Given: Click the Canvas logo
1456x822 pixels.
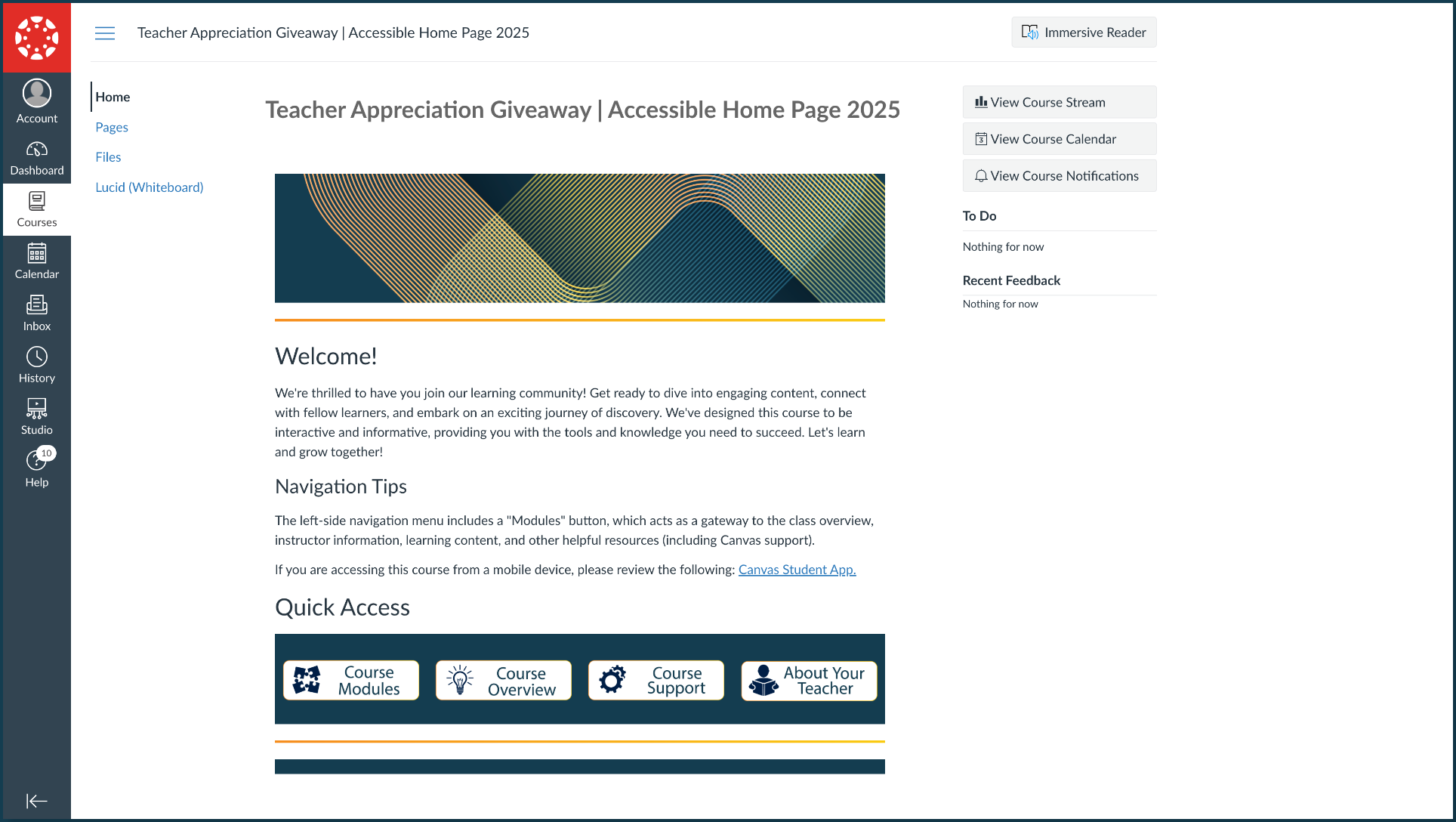Looking at the screenshot, I should (36, 36).
